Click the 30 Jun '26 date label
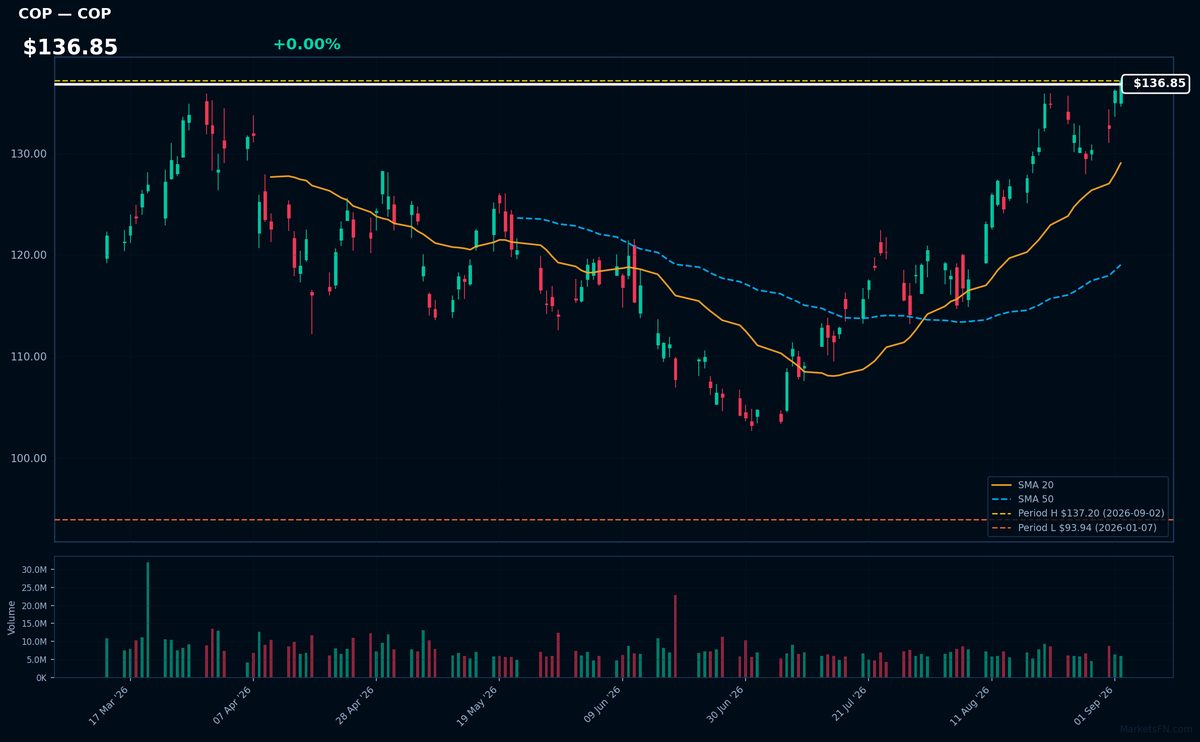The width and height of the screenshot is (1200, 742). coord(726,706)
